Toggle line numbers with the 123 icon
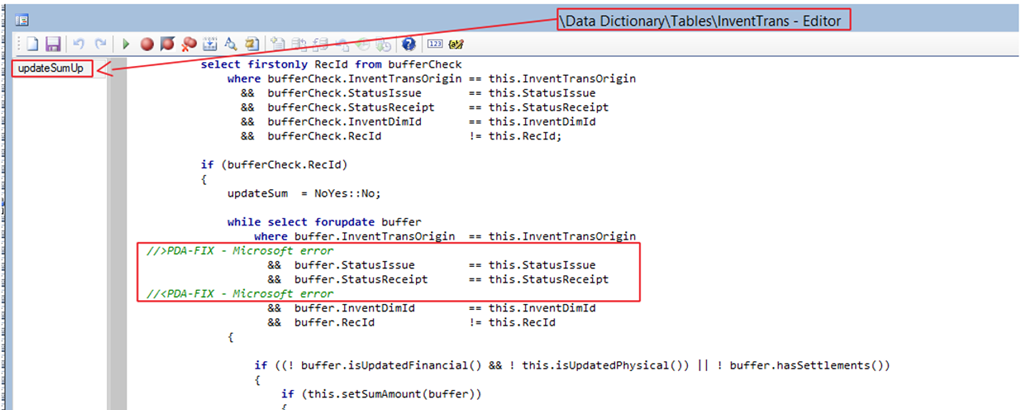Image resolution: width=1024 pixels, height=410 pixels. (435, 44)
